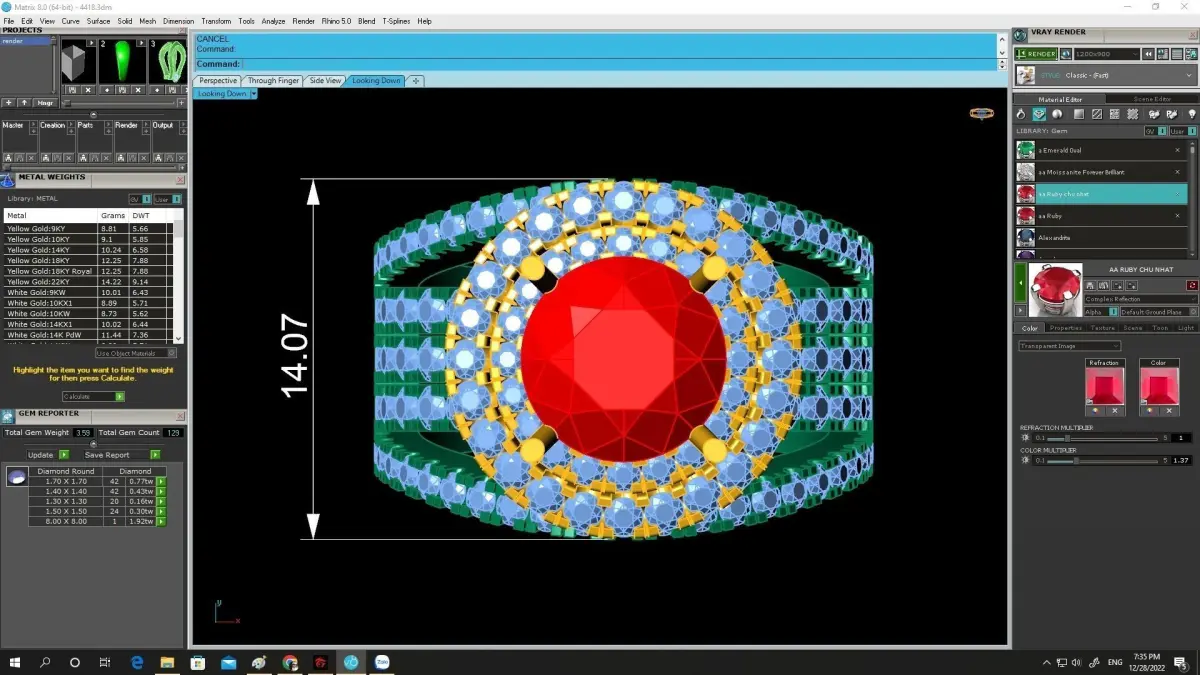The width and height of the screenshot is (1200, 675).
Task: Tick the Use Object Materials checkbox
Action: (173, 353)
